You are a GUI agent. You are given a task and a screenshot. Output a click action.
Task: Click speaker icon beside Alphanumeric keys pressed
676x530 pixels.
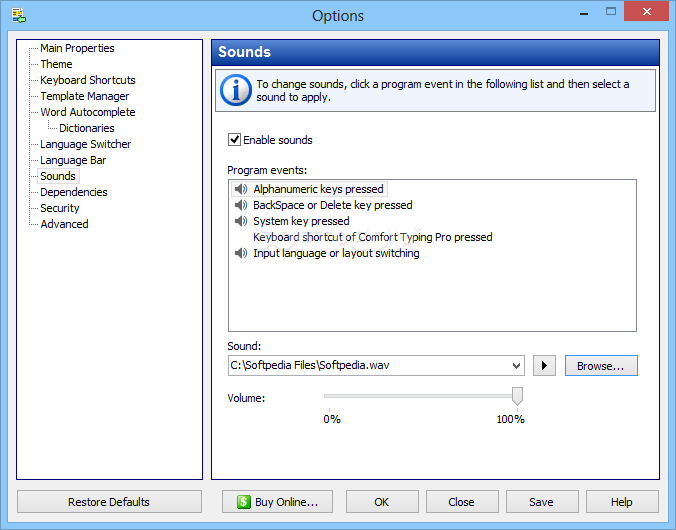[240, 189]
